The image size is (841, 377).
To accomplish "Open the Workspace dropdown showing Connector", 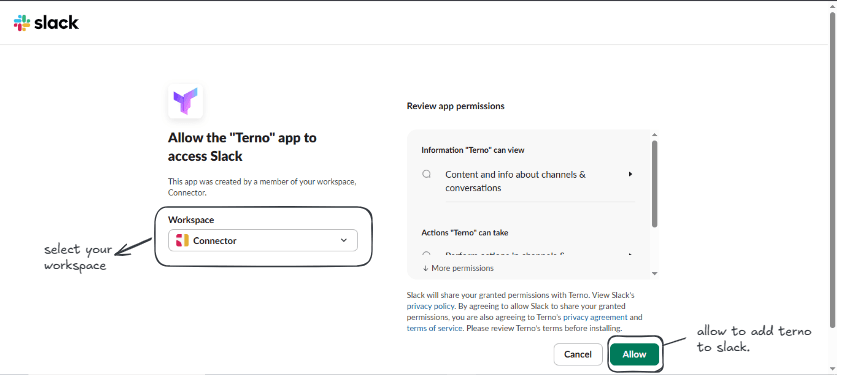I will tap(263, 241).
